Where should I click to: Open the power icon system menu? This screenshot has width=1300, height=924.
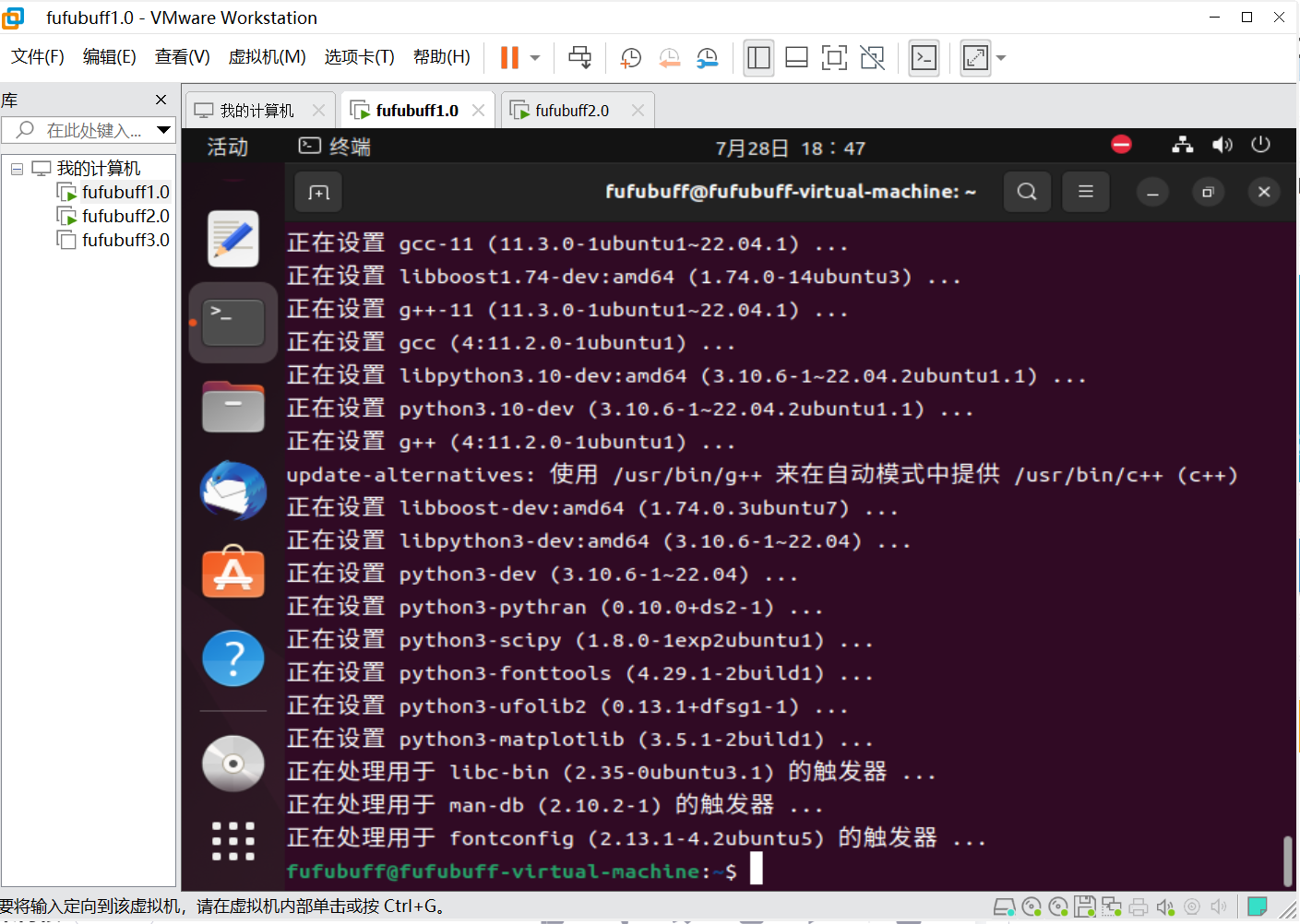tap(1261, 145)
